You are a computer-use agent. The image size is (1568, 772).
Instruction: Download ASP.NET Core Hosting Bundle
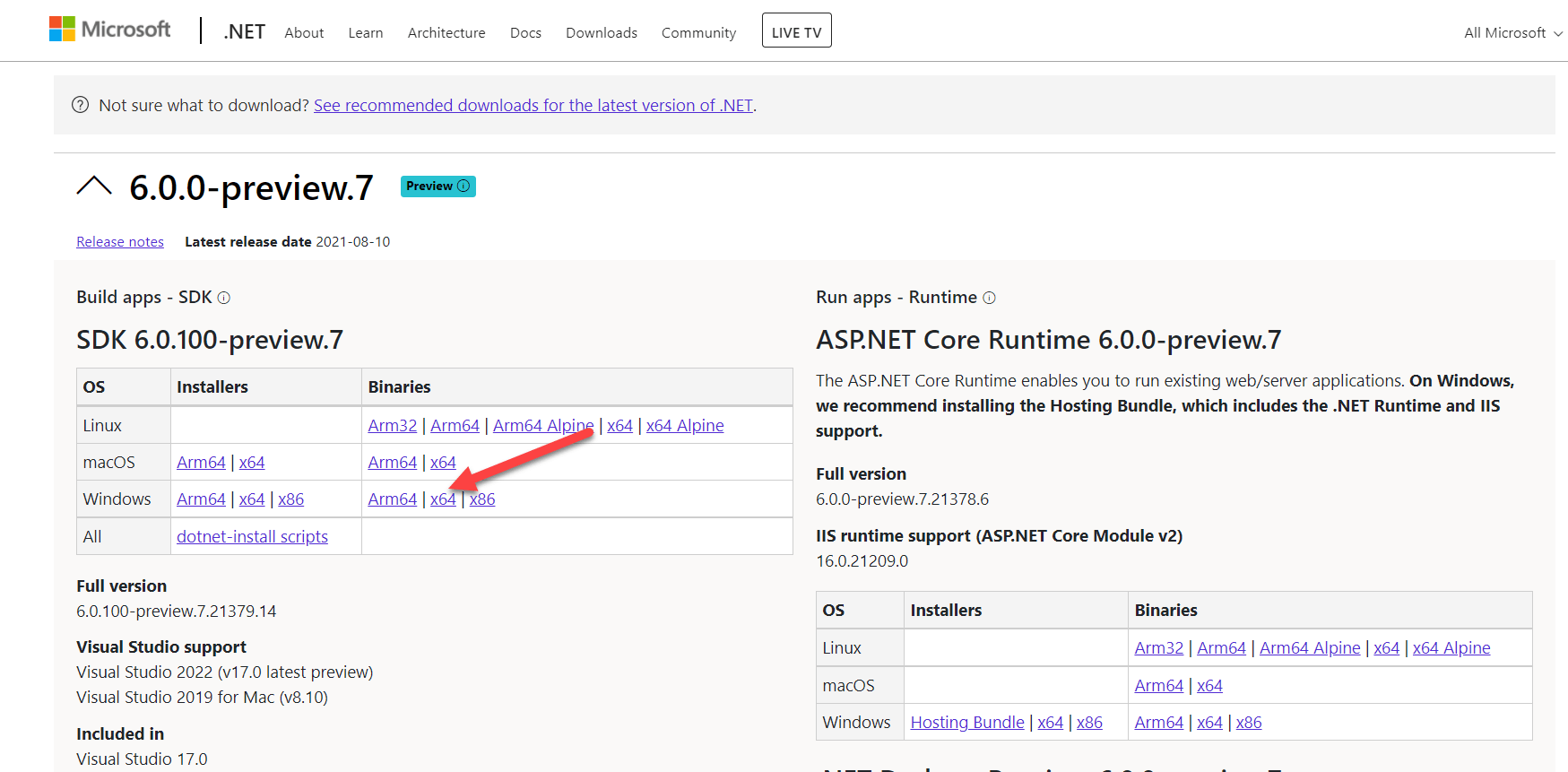coord(966,723)
